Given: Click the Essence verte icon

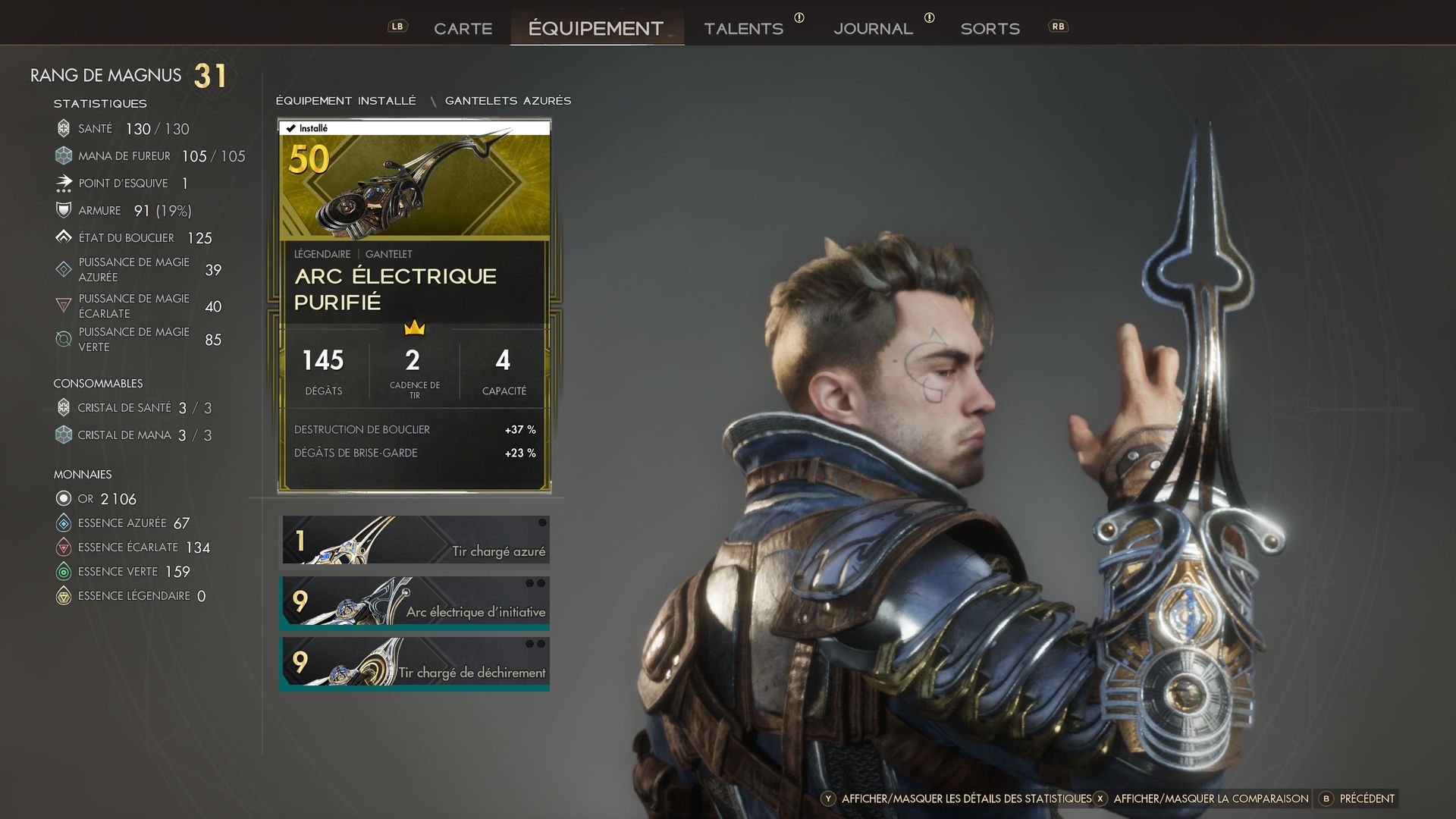Looking at the screenshot, I should [x=64, y=571].
